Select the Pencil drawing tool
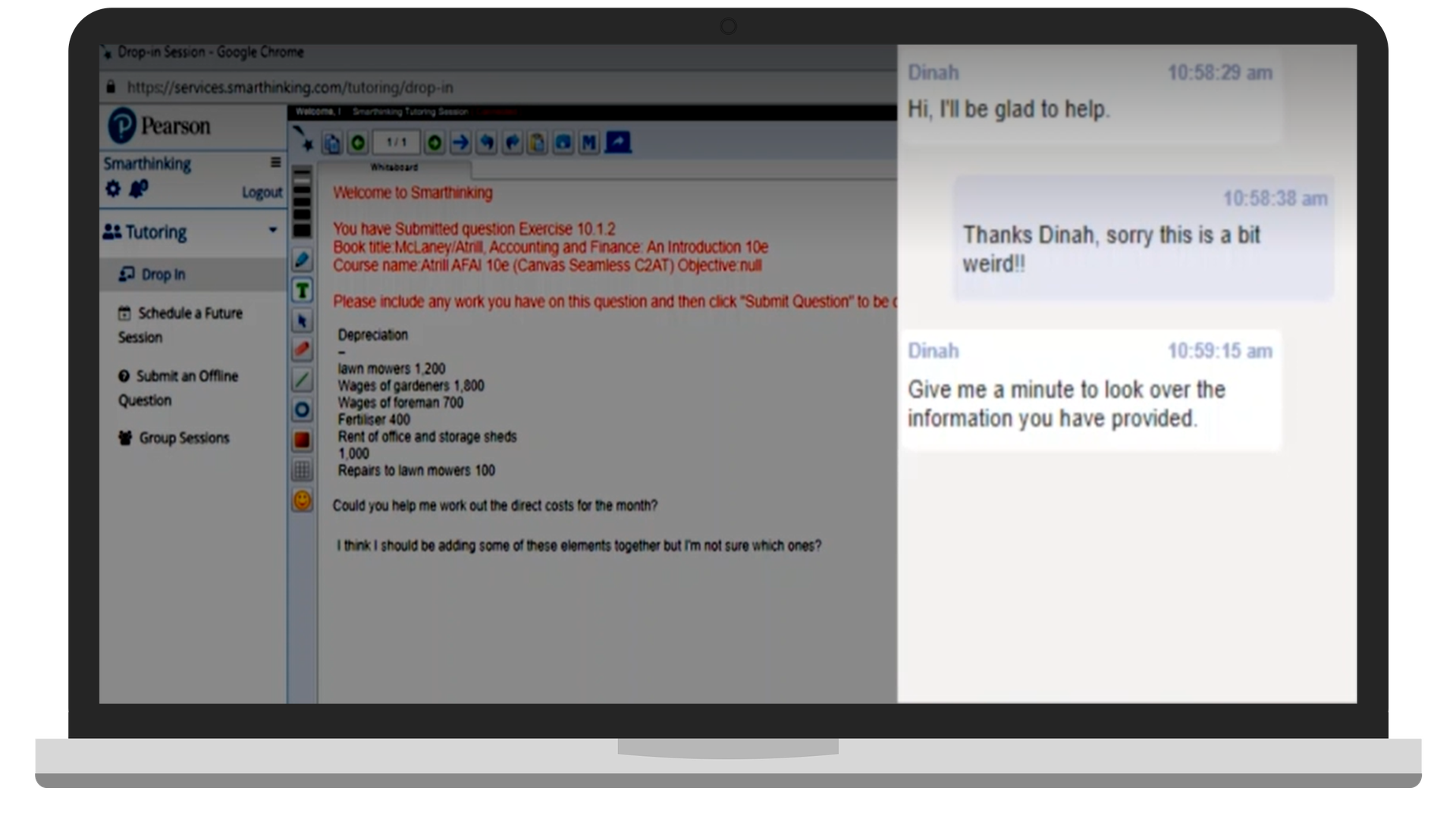 point(302,260)
